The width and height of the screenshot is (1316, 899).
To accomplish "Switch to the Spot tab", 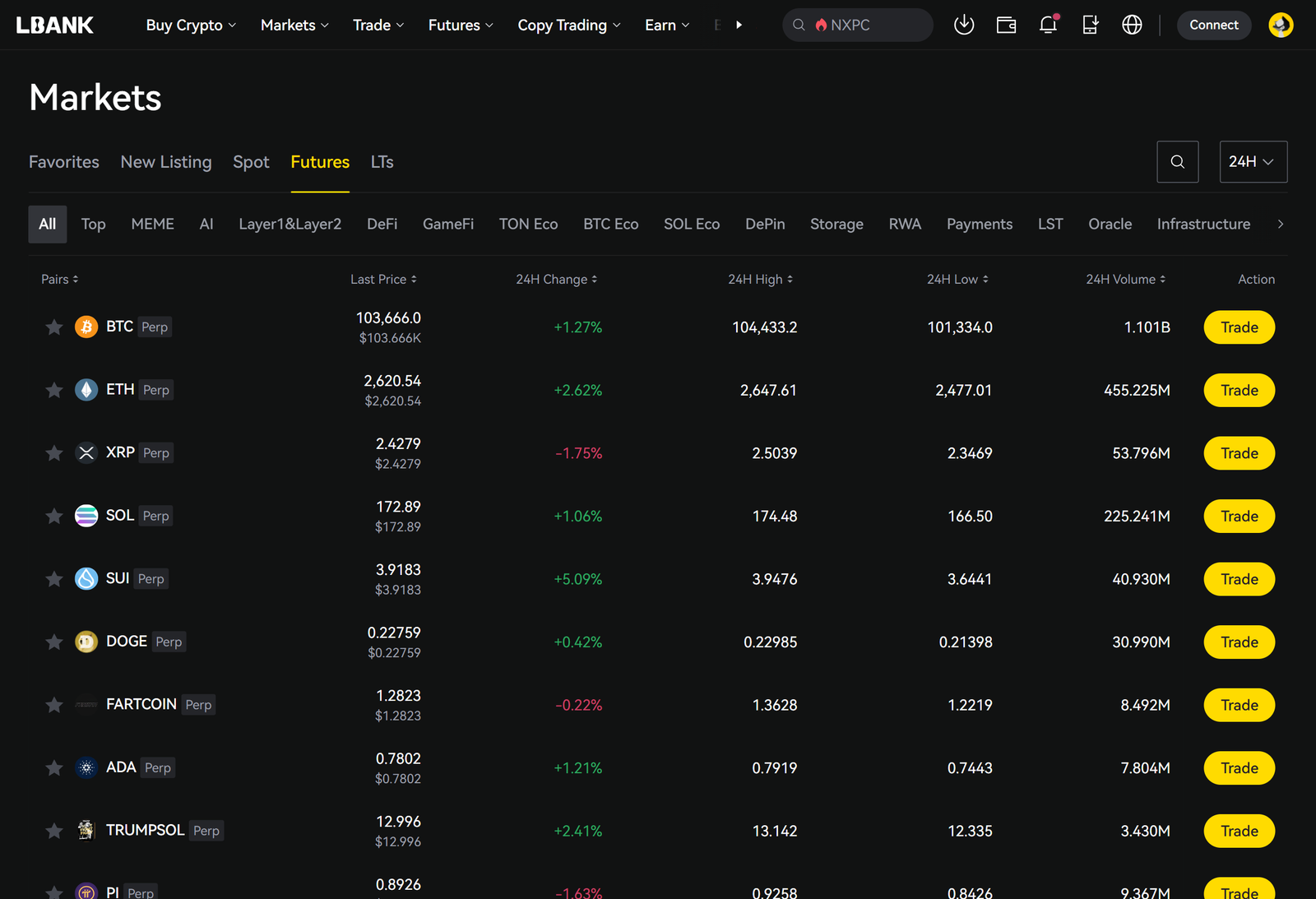I will point(251,162).
